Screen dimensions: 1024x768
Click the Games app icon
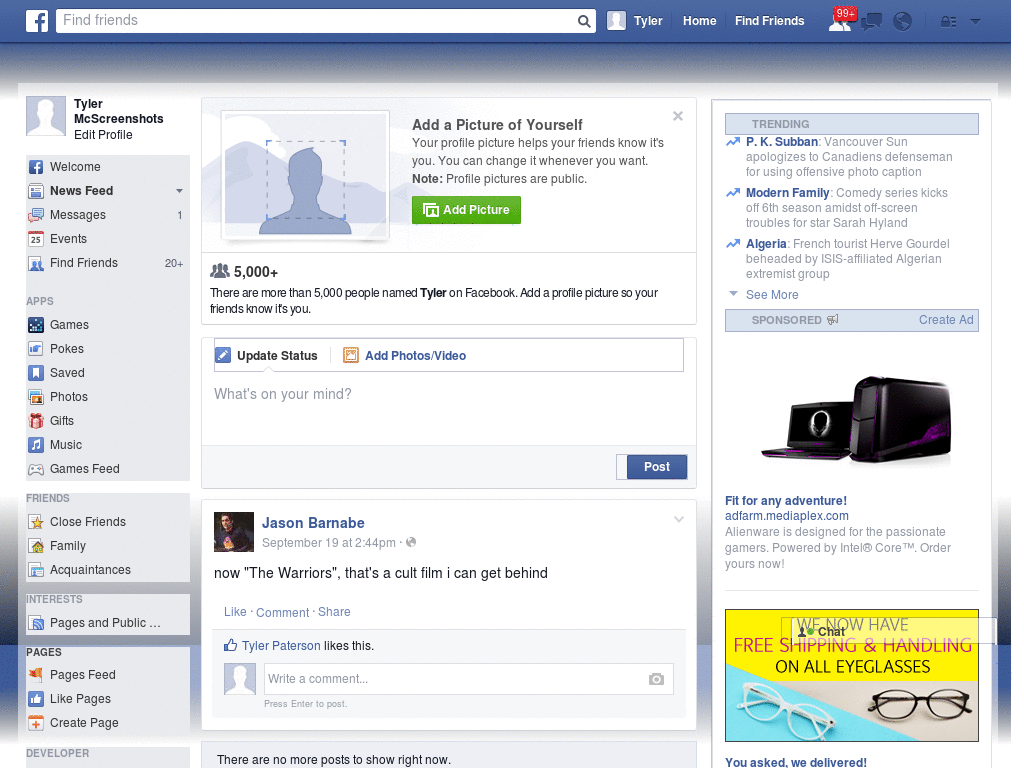(36, 325)
